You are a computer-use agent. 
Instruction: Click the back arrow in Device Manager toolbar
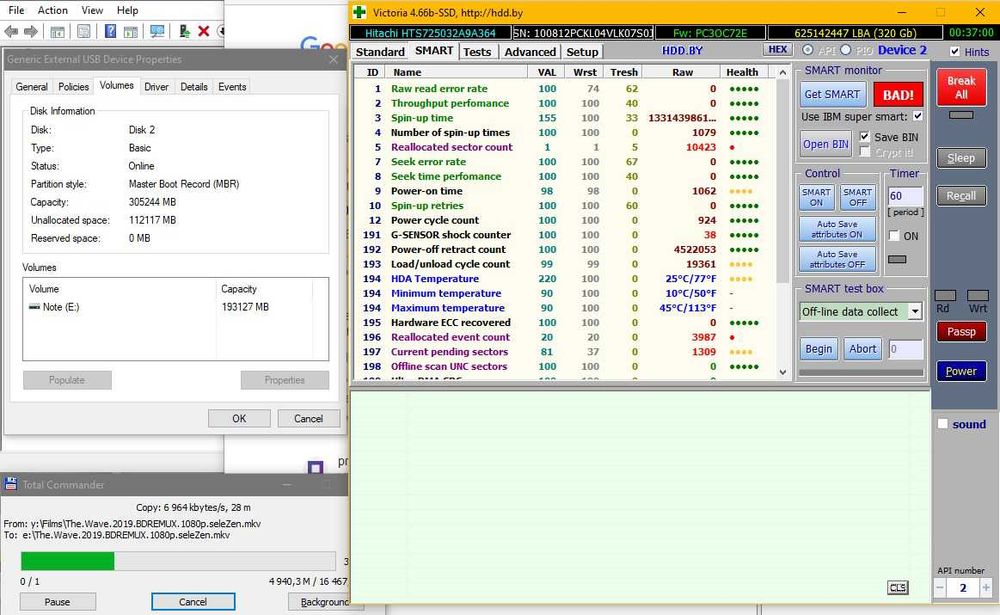pos(9,32)
